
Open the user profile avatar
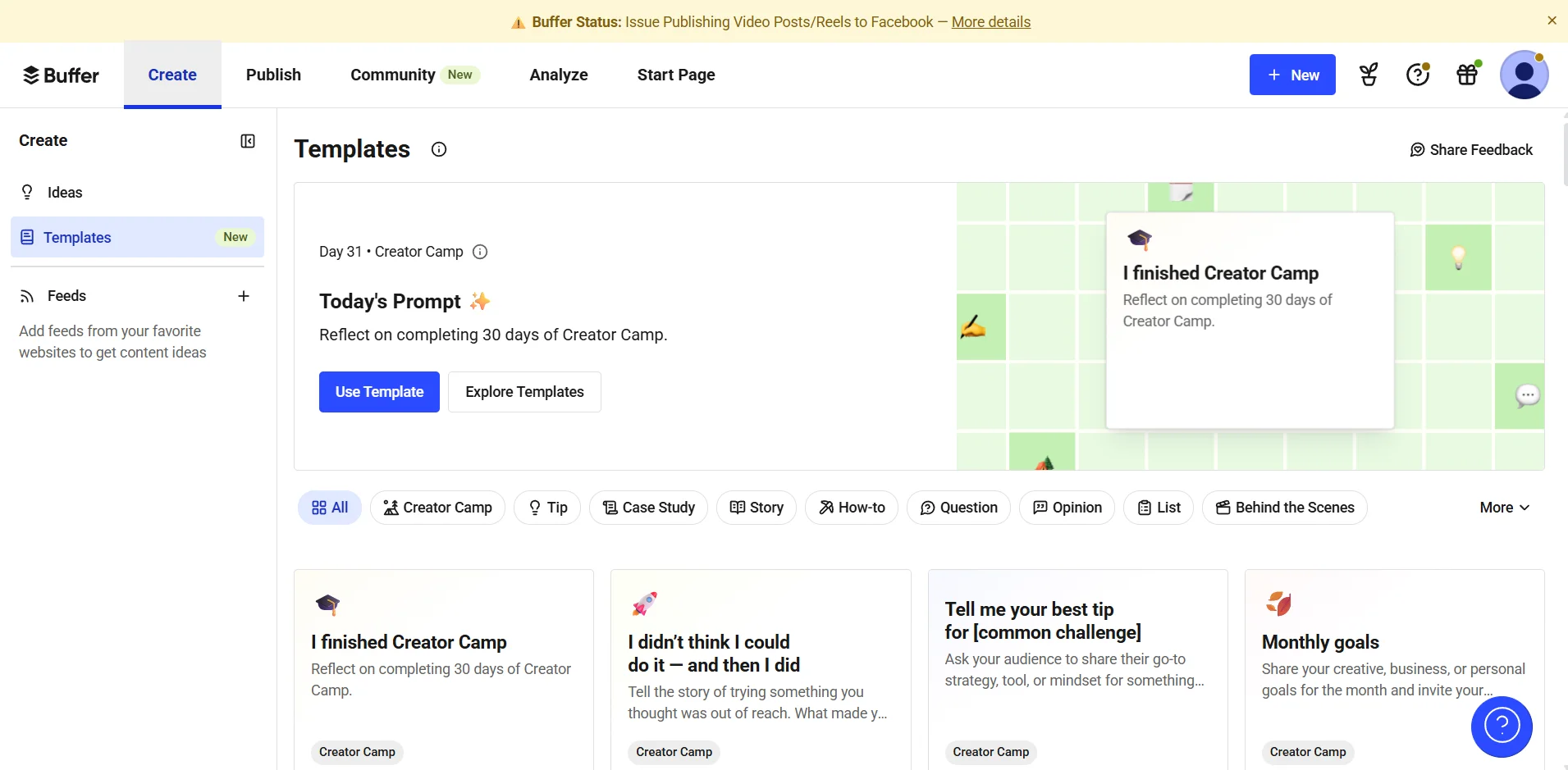pyautogui.click(x=1524, y=75)
